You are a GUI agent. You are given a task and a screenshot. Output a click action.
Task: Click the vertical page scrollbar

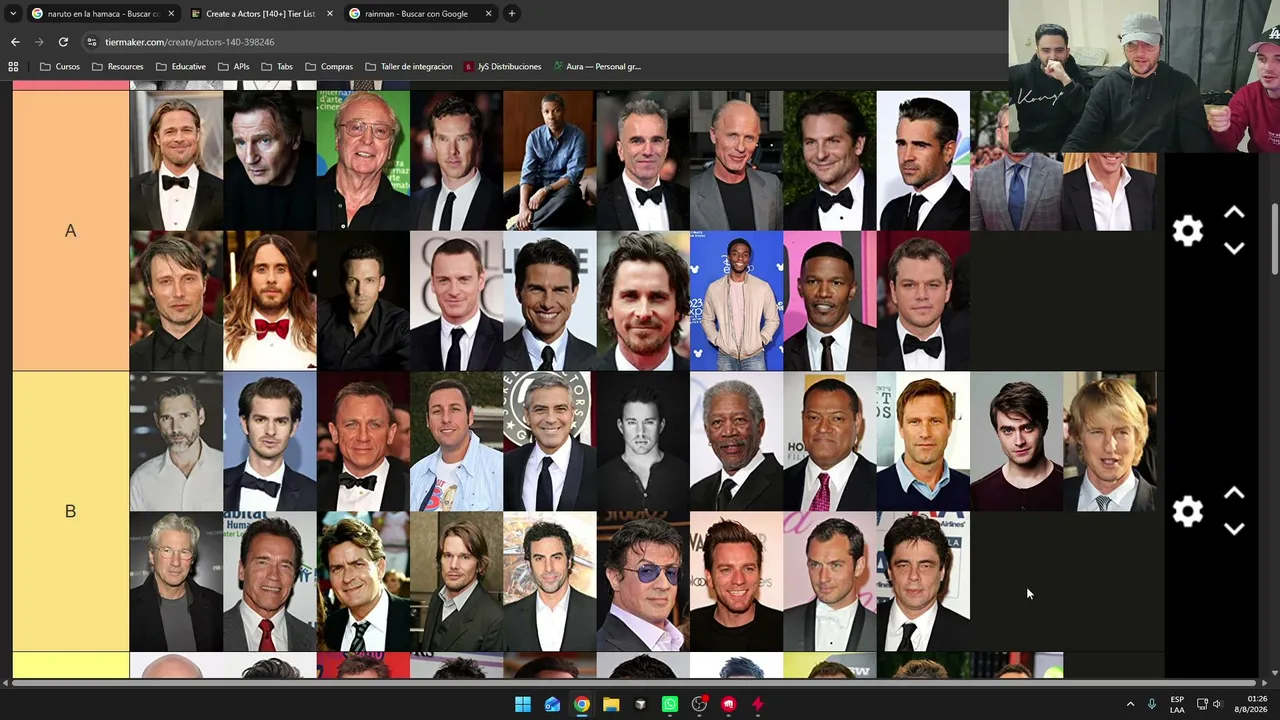1273,240
